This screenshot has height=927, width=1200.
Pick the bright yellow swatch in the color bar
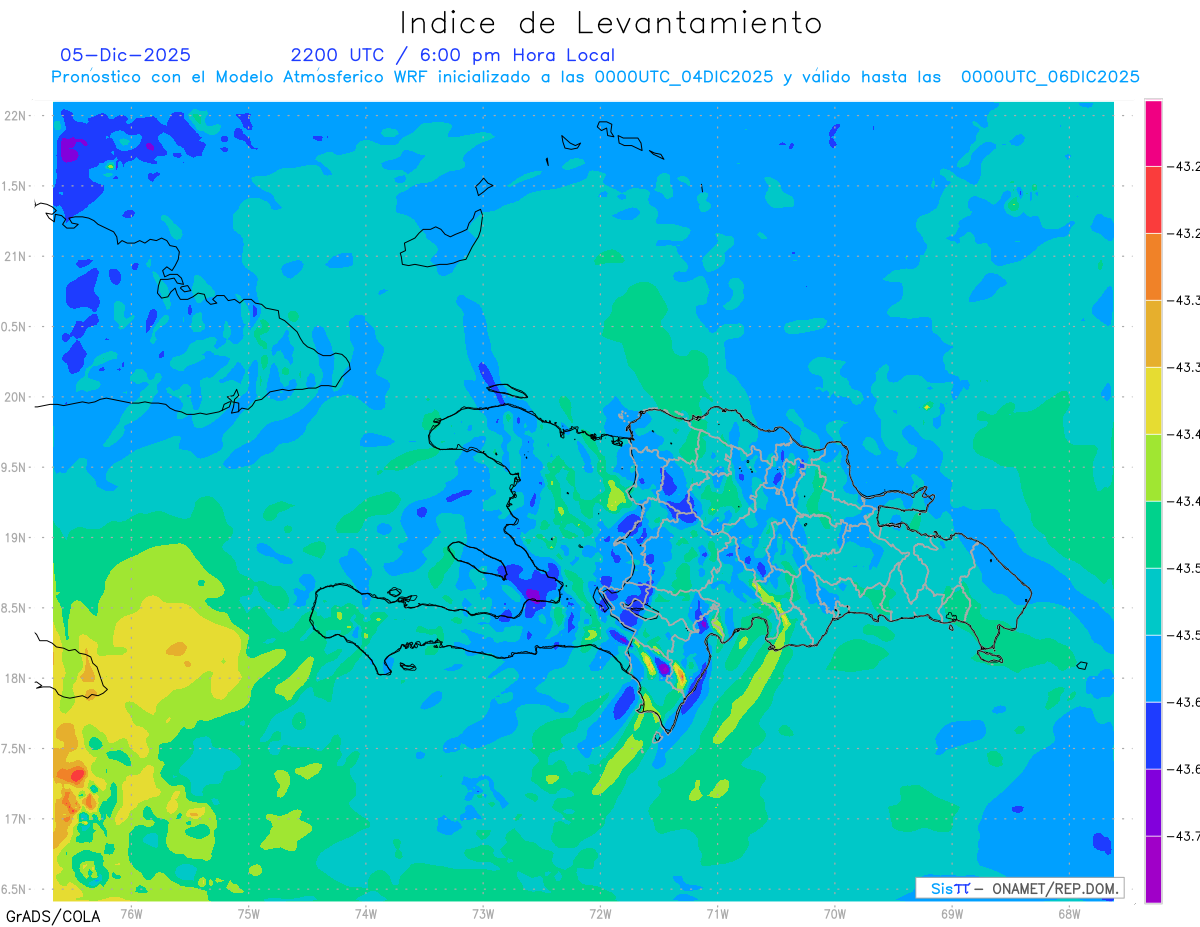coord(1153,401)
